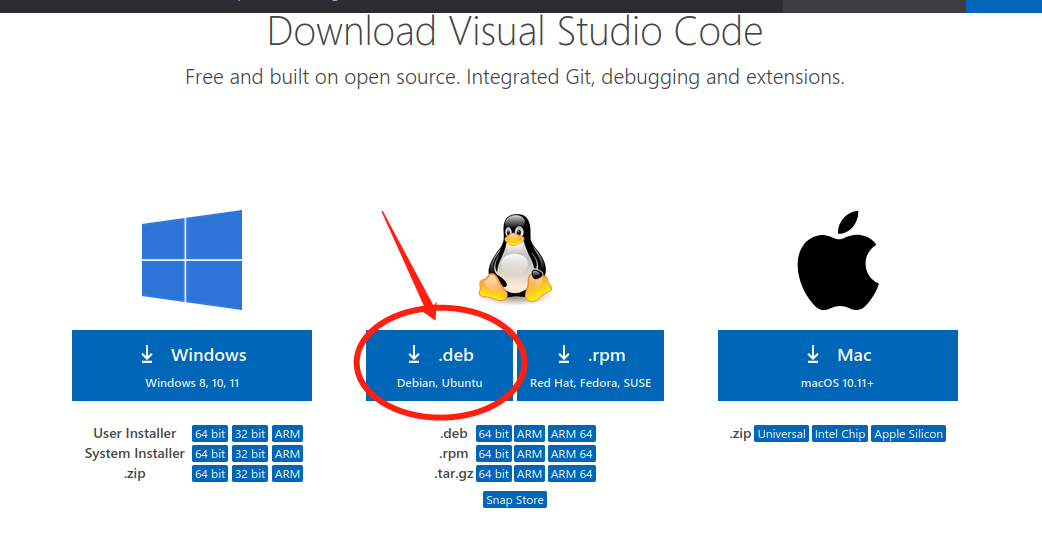
Task: Select User Installer ARM download
Action: click(287, 434)
